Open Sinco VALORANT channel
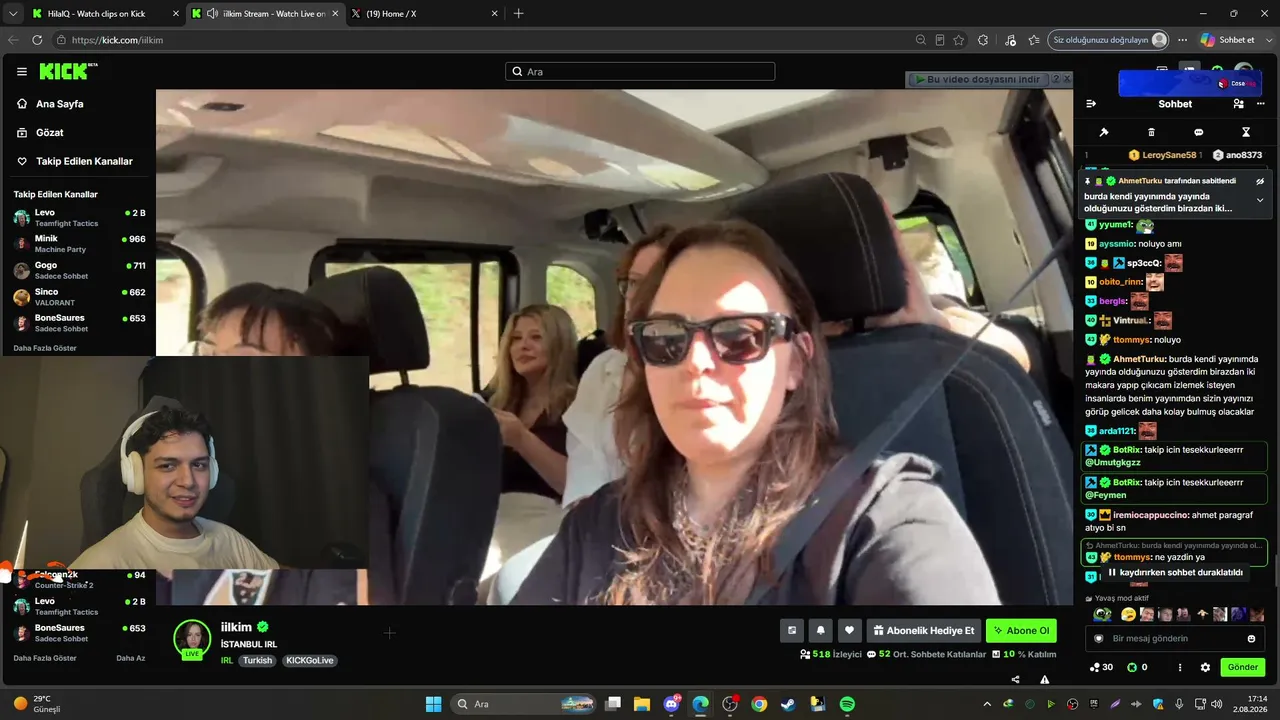Image resolution: width=1280 pixels, height=720 pixels. tap(79, 296)
